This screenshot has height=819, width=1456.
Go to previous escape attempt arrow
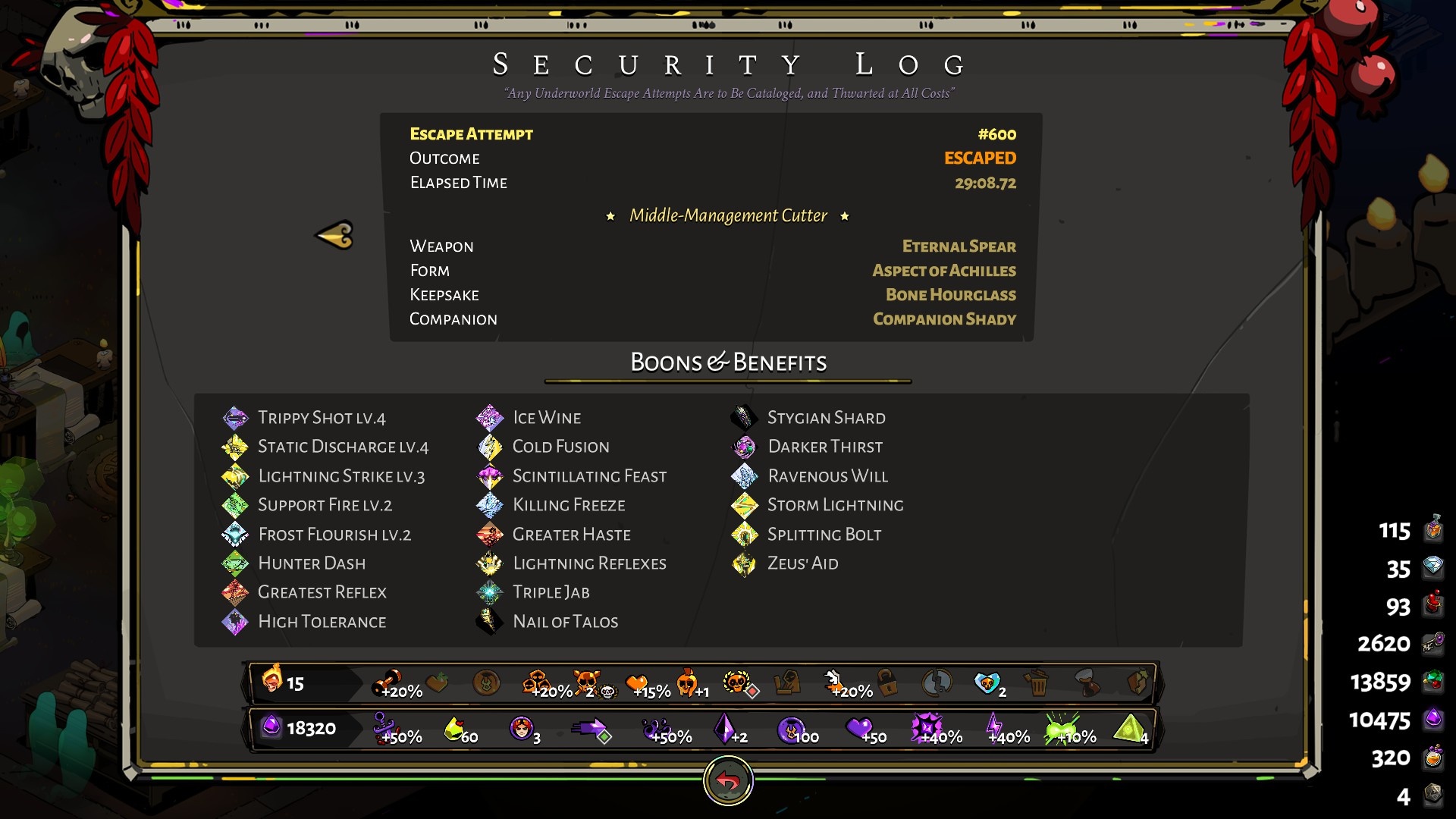(334, 235)
